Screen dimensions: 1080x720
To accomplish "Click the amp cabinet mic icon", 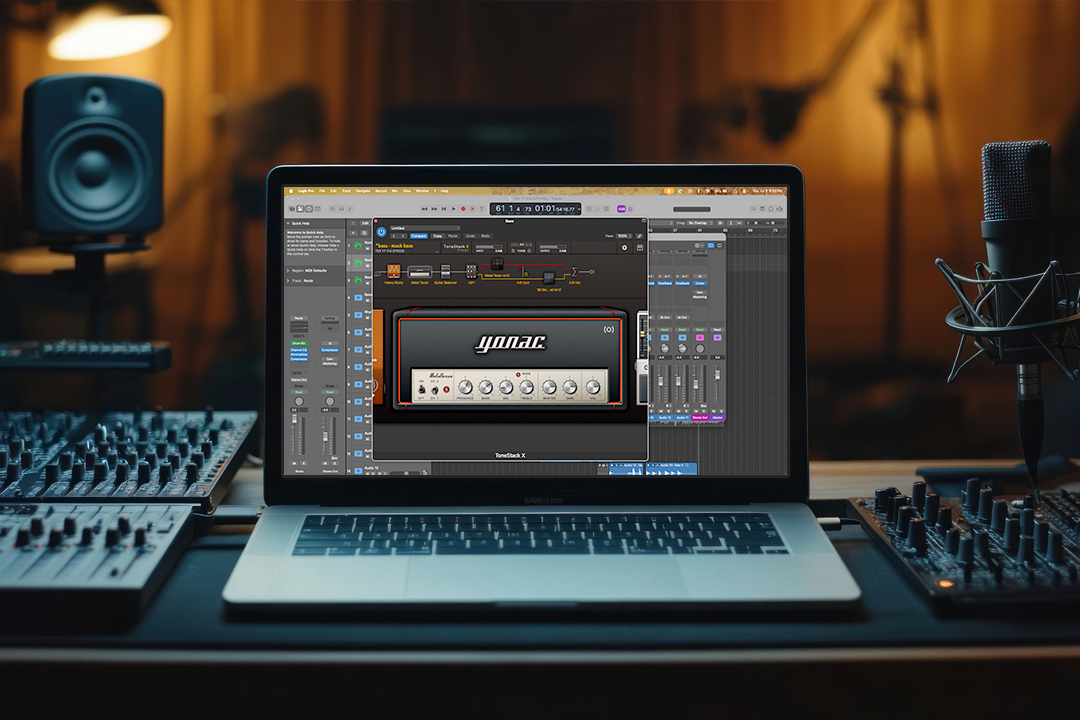I will [x=609, y=329].
